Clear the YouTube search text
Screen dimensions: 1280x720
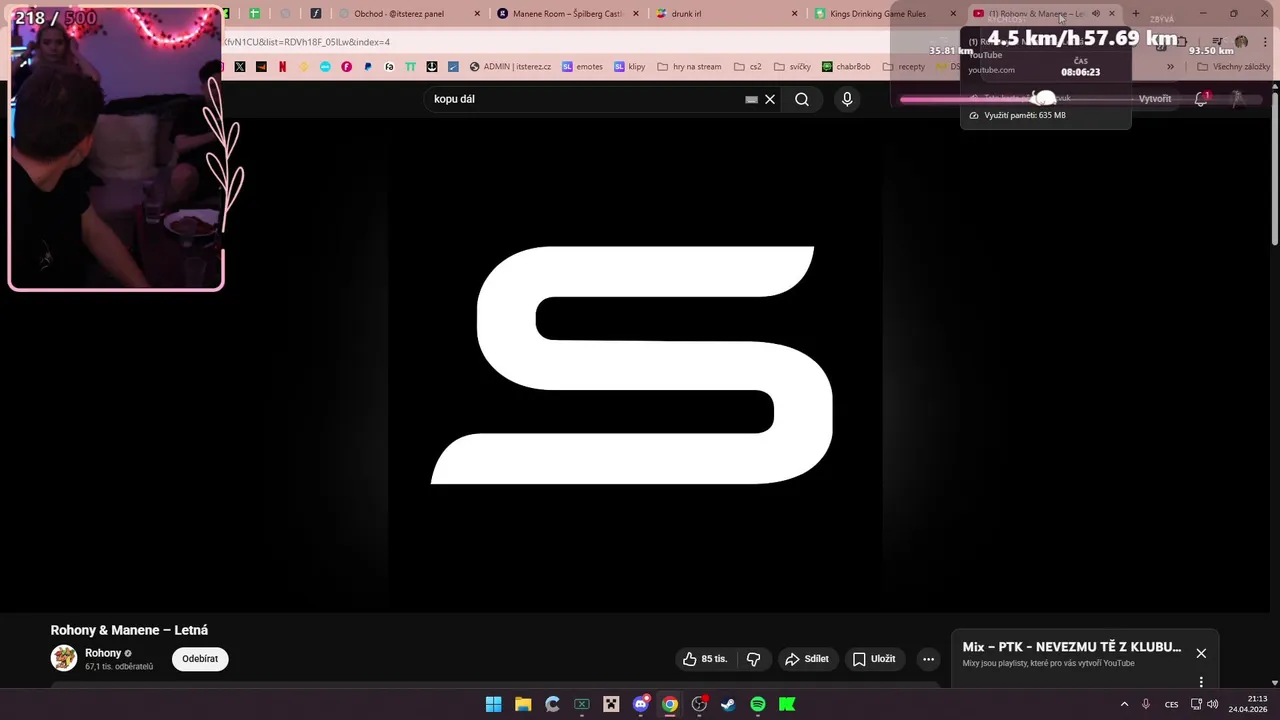coord(770,99)
